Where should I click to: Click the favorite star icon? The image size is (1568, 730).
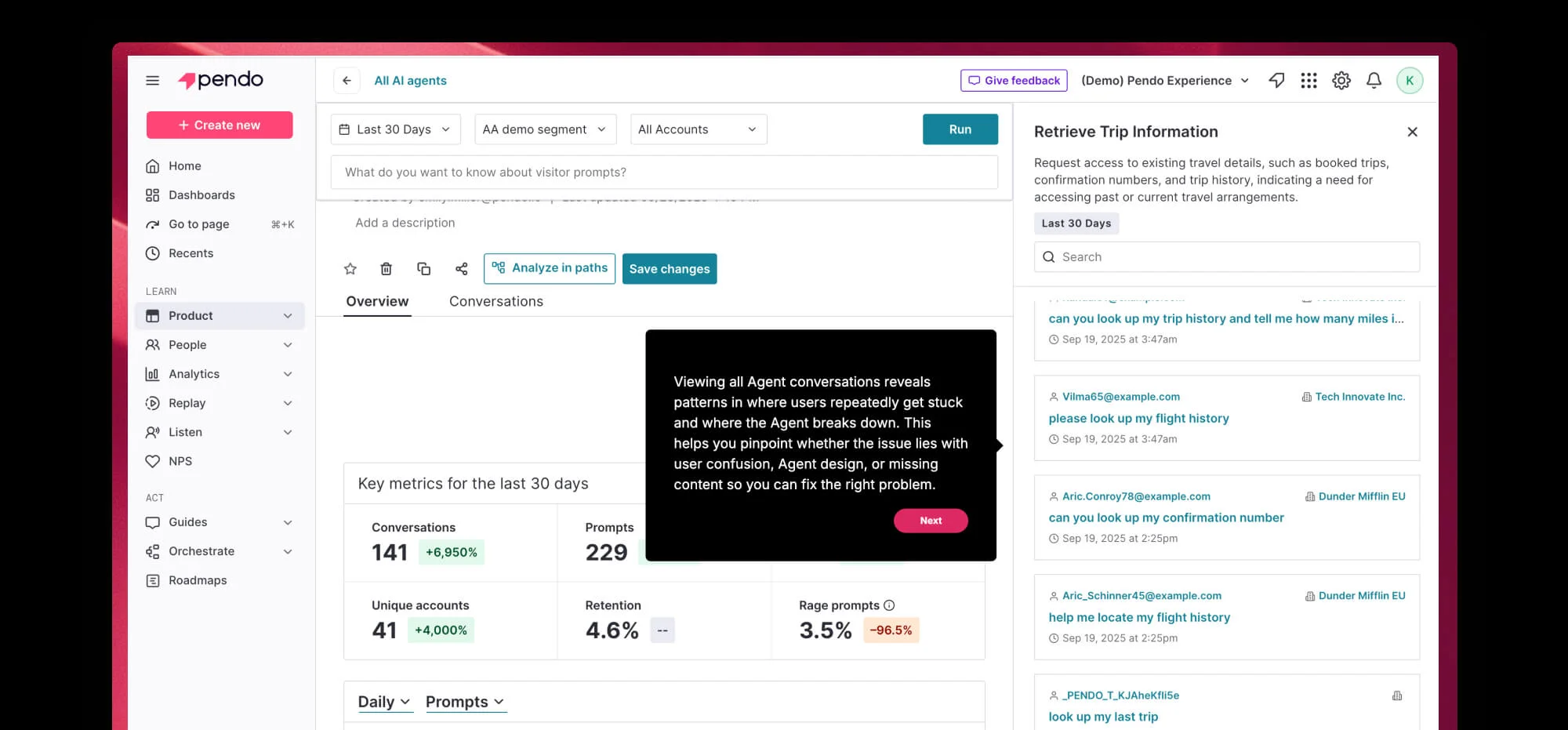[350, 269]
